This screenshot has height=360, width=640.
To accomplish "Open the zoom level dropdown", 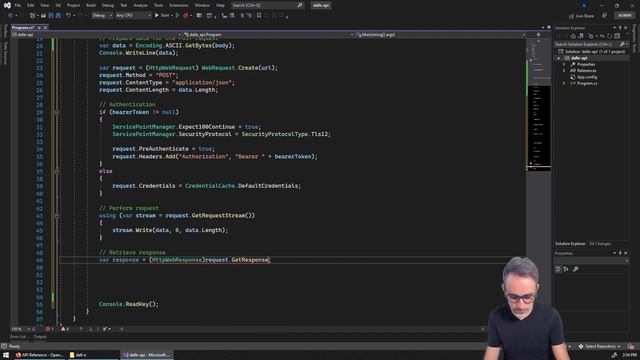I will tap(21, 329).
